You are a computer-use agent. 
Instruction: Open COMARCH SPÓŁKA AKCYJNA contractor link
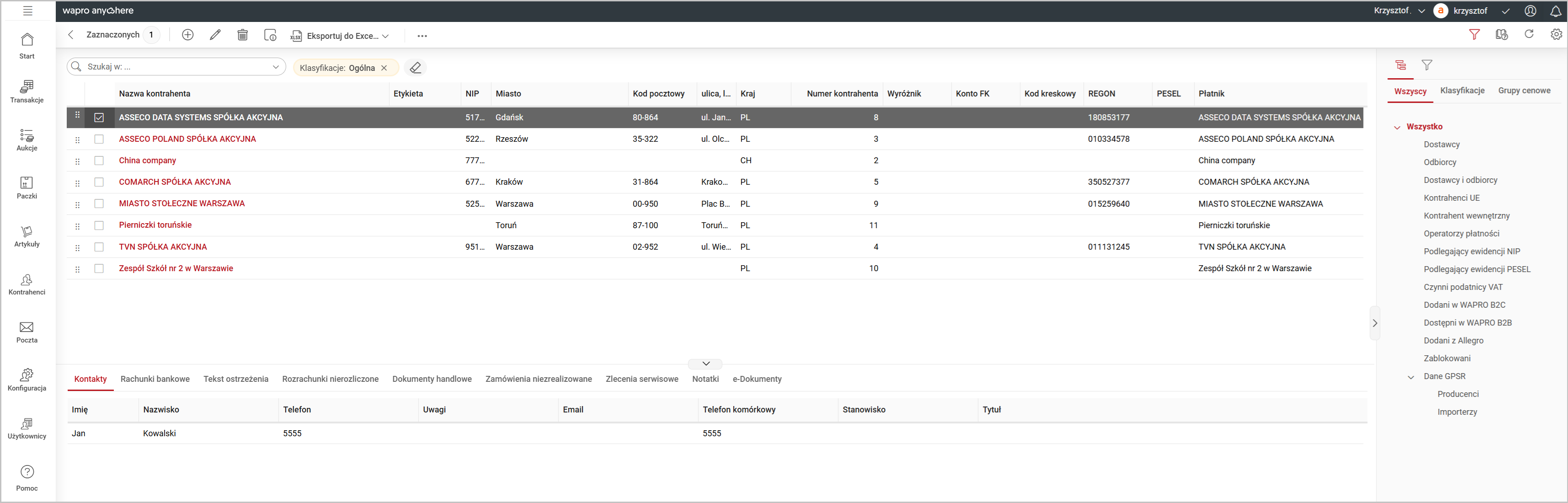point(175,182)
